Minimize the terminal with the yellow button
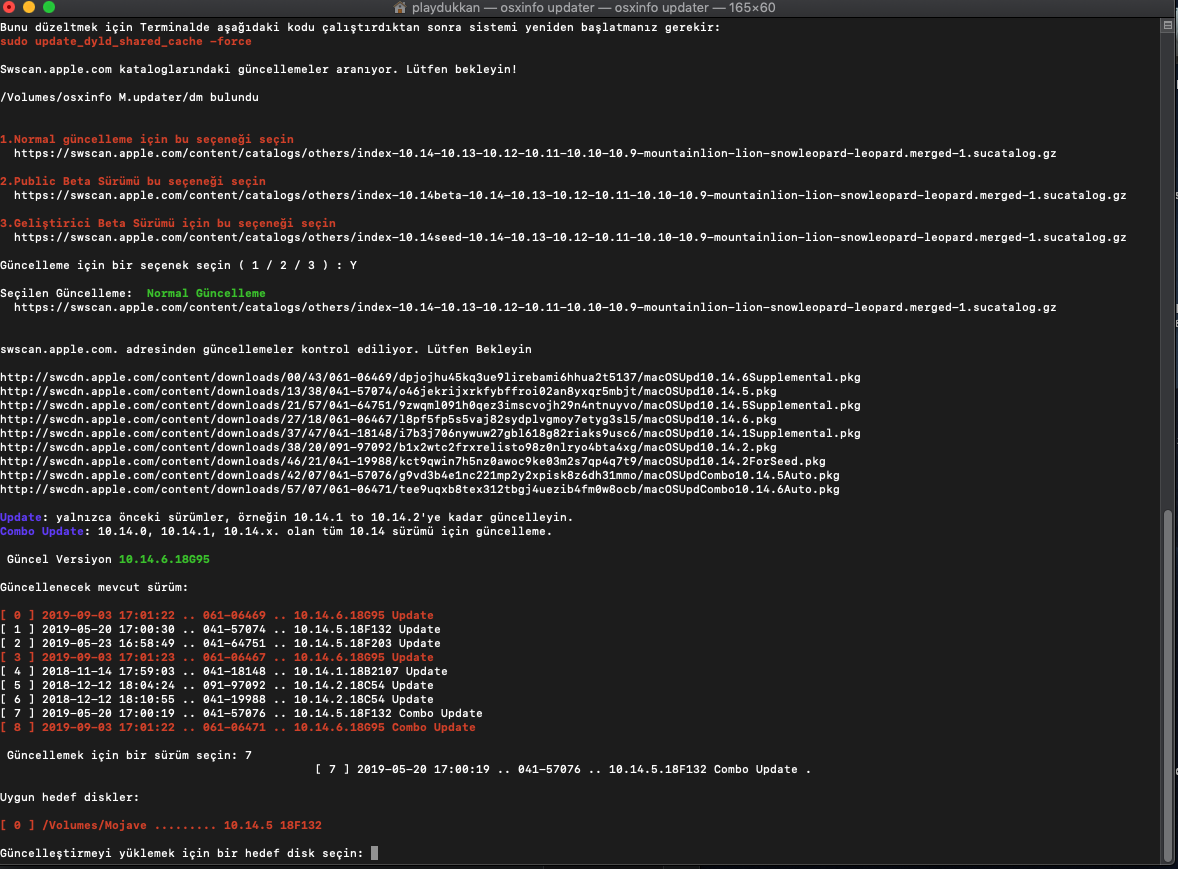1178x869 pixels. pyautogui.click(x=31, y=8)
